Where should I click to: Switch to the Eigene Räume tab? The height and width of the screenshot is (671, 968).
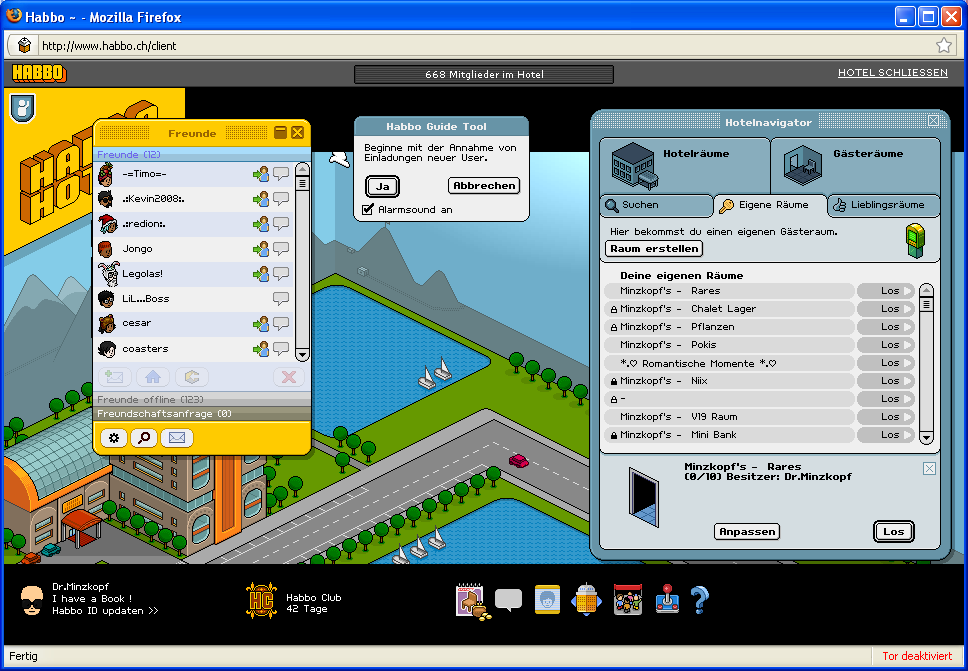pos(770,205)
